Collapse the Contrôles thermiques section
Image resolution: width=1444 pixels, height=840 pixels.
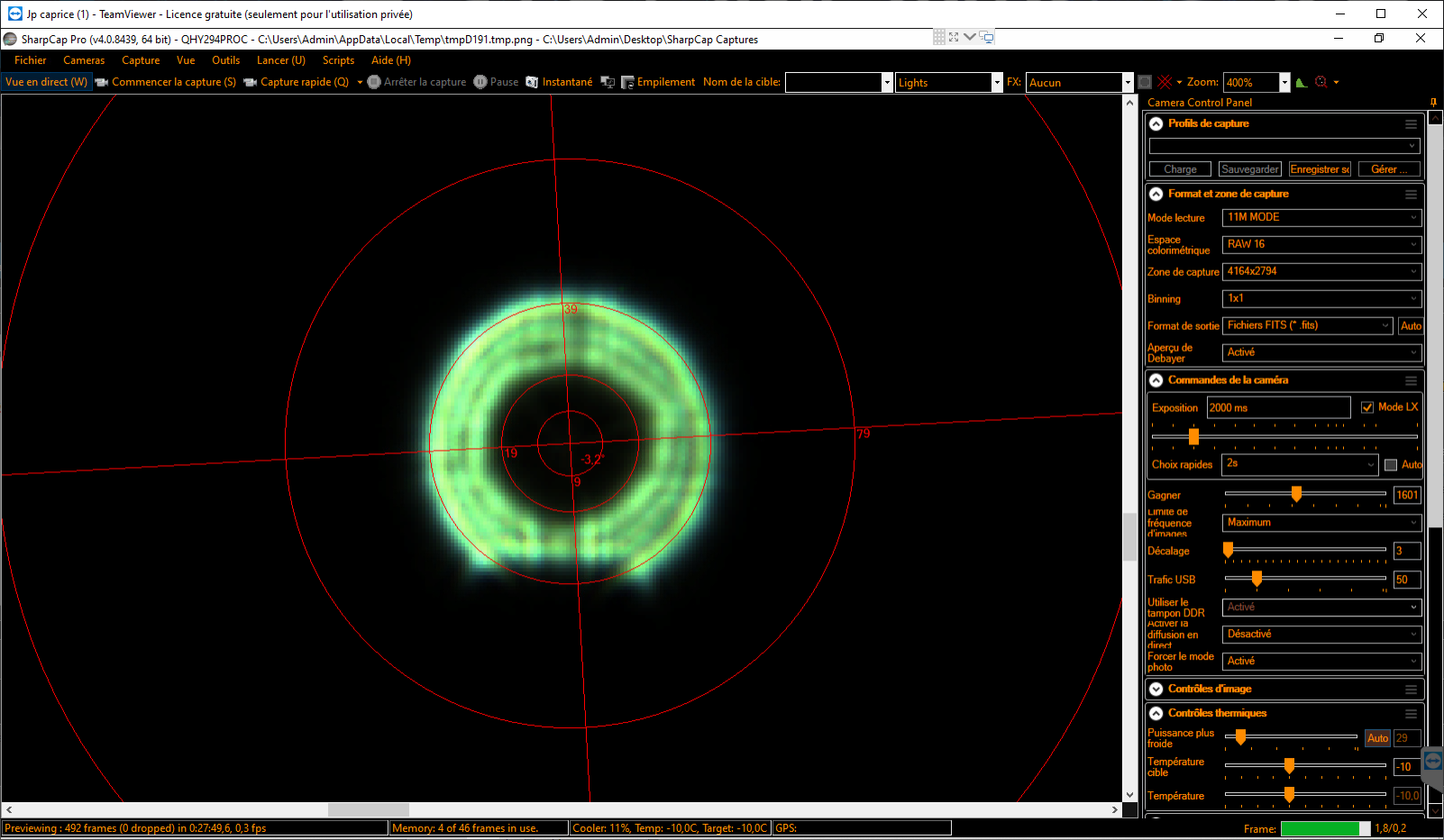[x=1156, y=714]
